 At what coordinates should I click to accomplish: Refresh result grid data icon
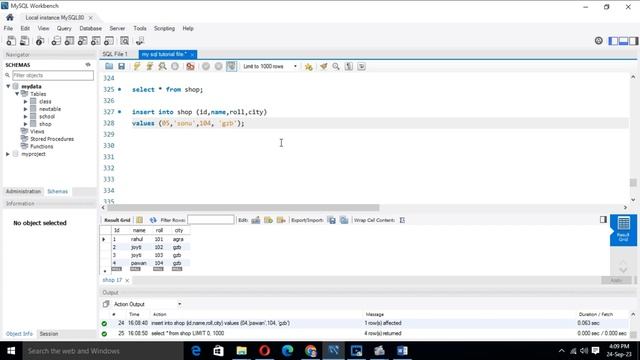(x=153, y=220)
